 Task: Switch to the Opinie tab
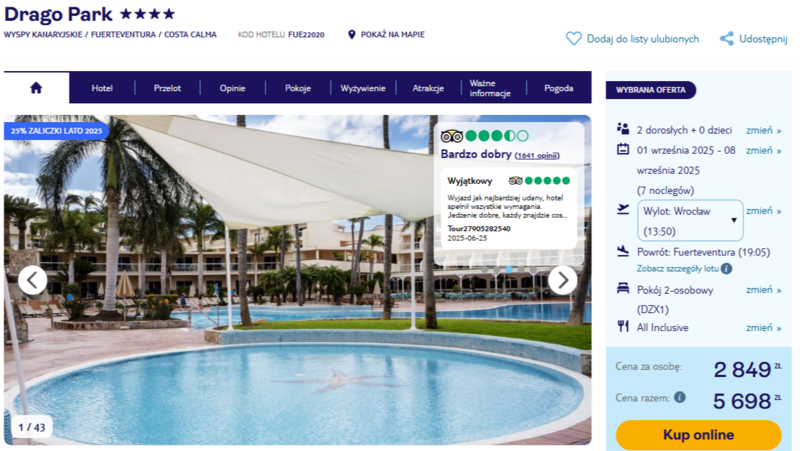point(233,88)
